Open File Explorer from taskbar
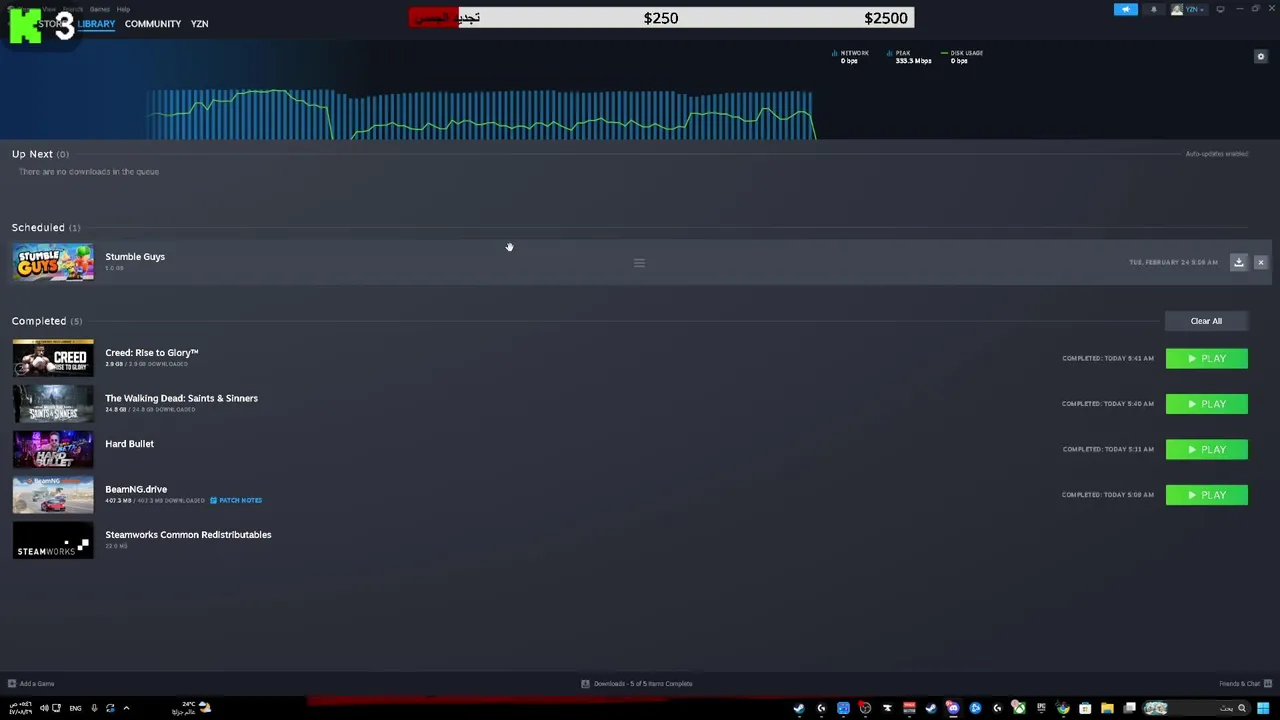 click(1107, 708)
